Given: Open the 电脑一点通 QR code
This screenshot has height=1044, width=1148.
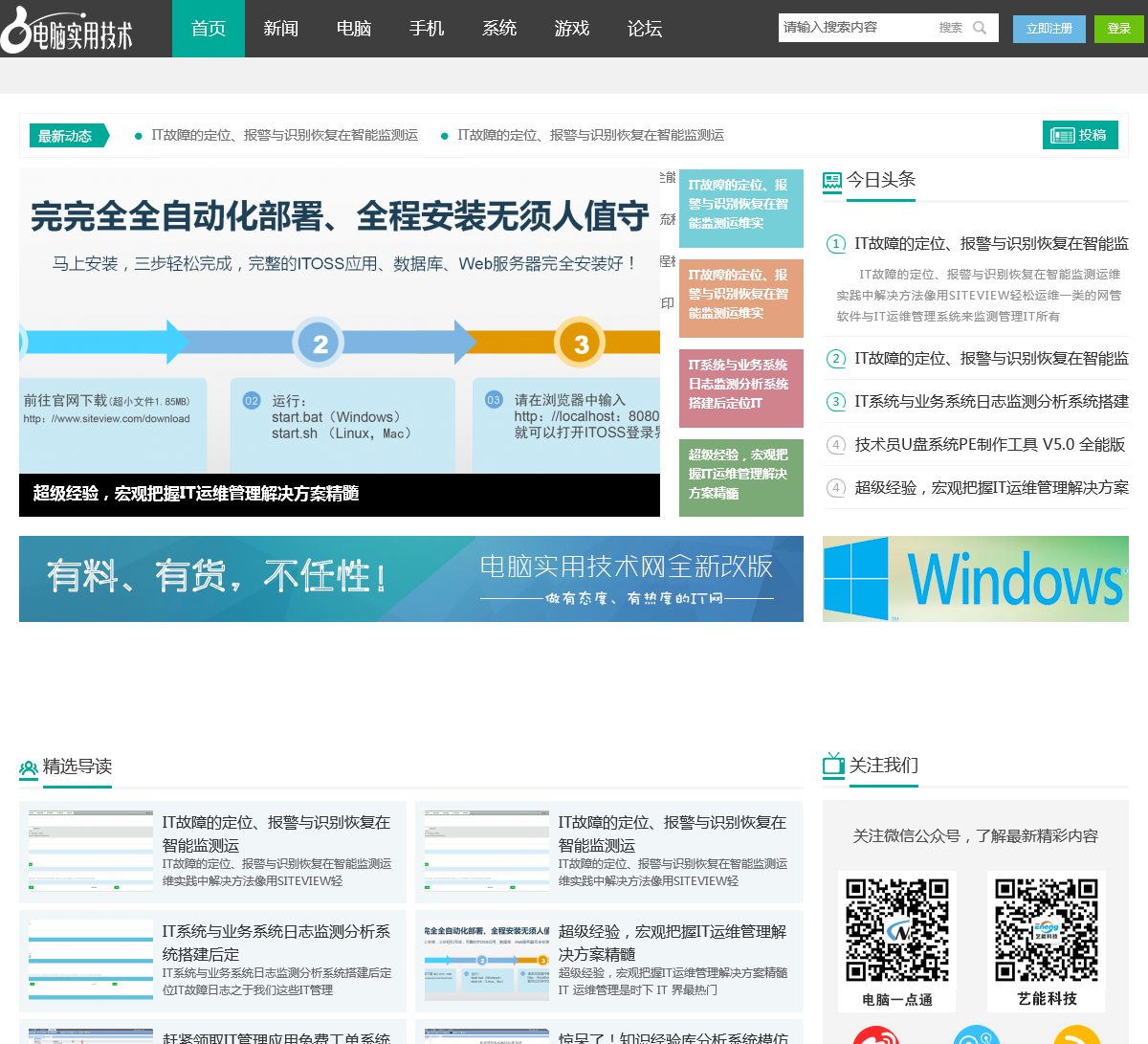Looking at the screenshot, I should coord(897,929).
